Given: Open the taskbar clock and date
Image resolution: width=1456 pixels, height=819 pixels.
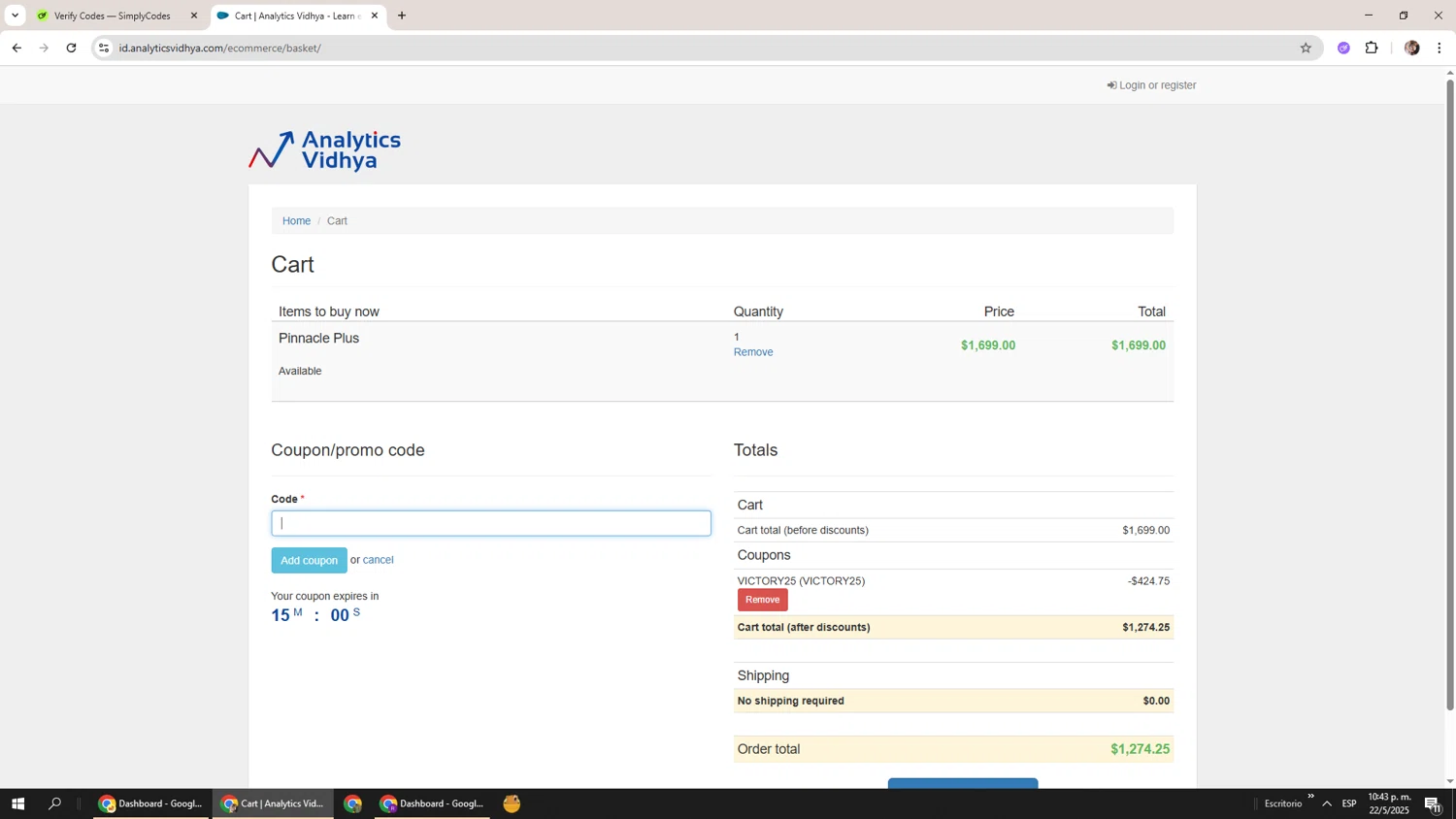Looking at the screenshot, I should click(1389, 803).
